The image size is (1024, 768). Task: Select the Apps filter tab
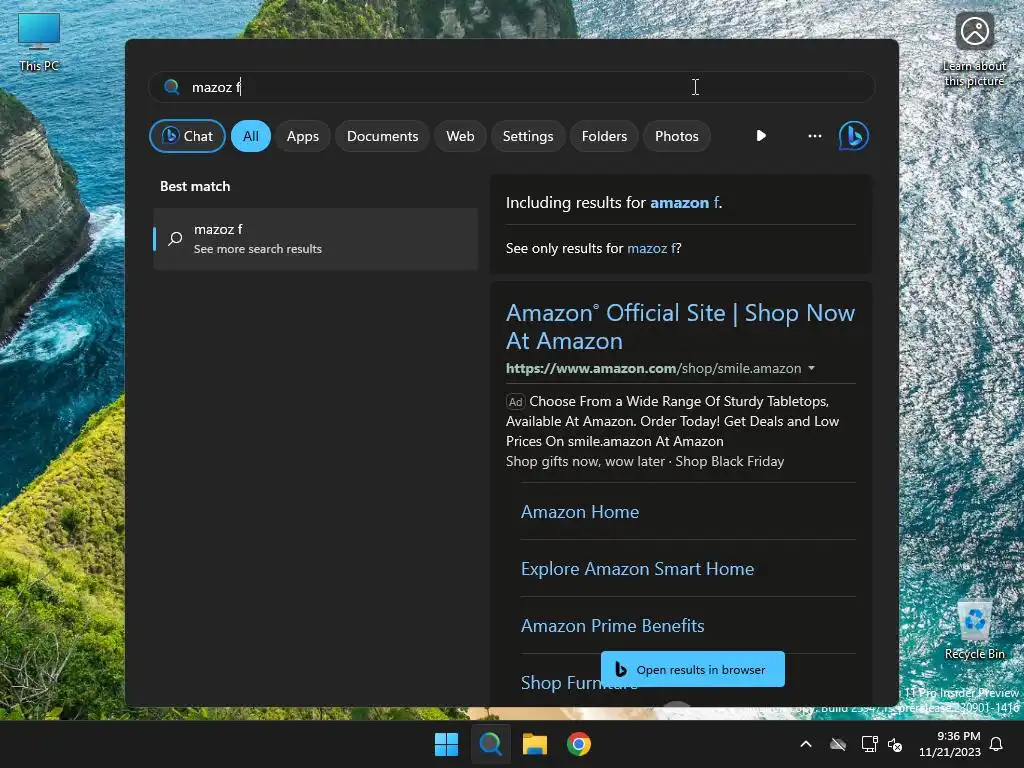click(302, 136)
